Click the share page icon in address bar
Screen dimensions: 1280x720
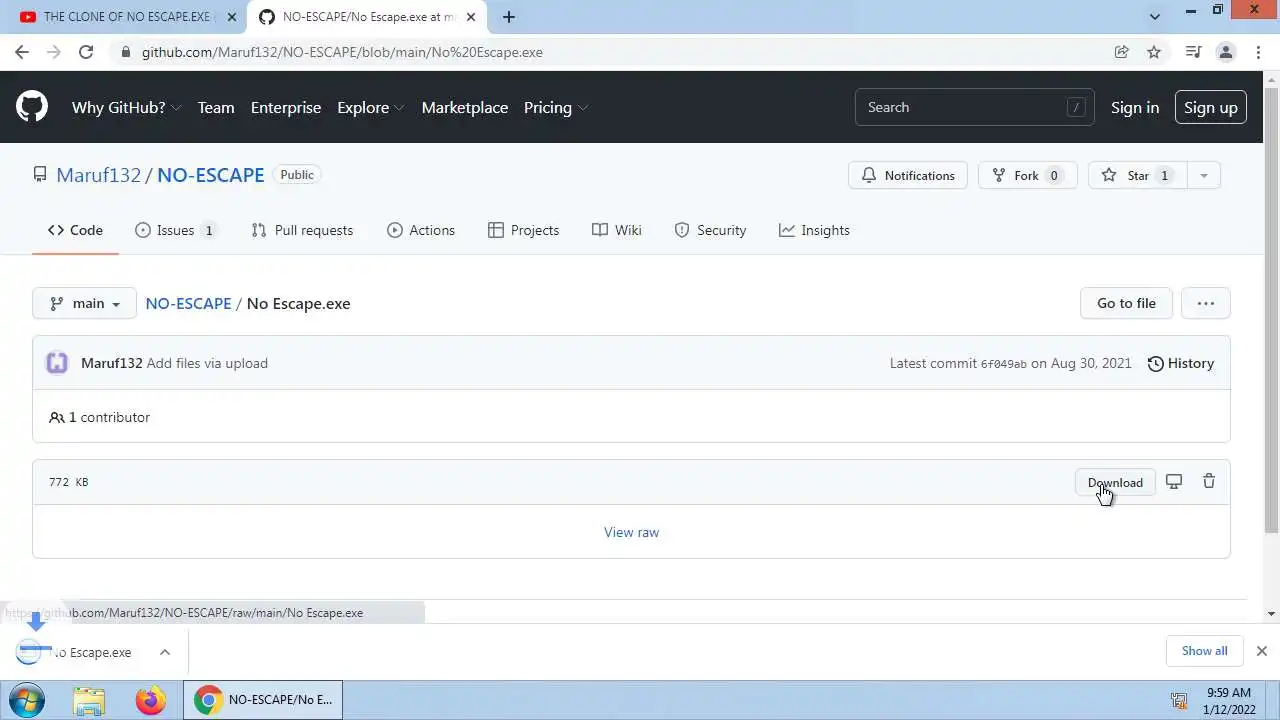[1122, 52]
